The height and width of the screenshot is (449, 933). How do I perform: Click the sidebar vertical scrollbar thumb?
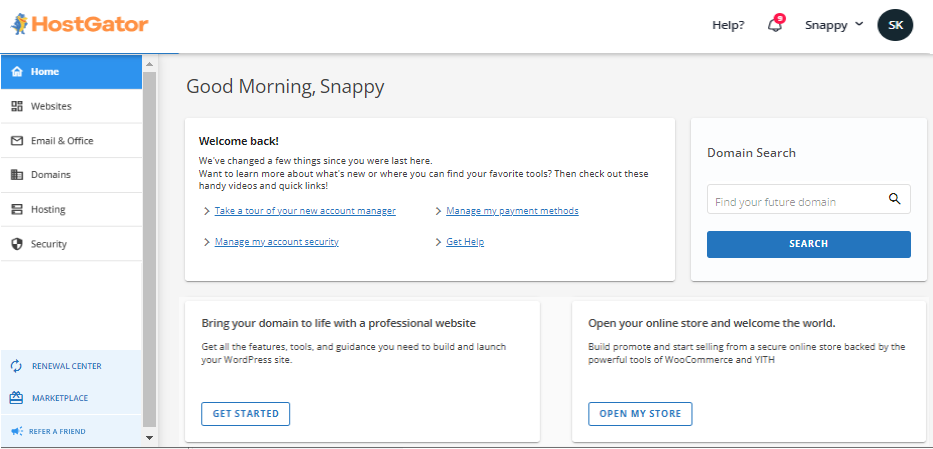(149, 250)
